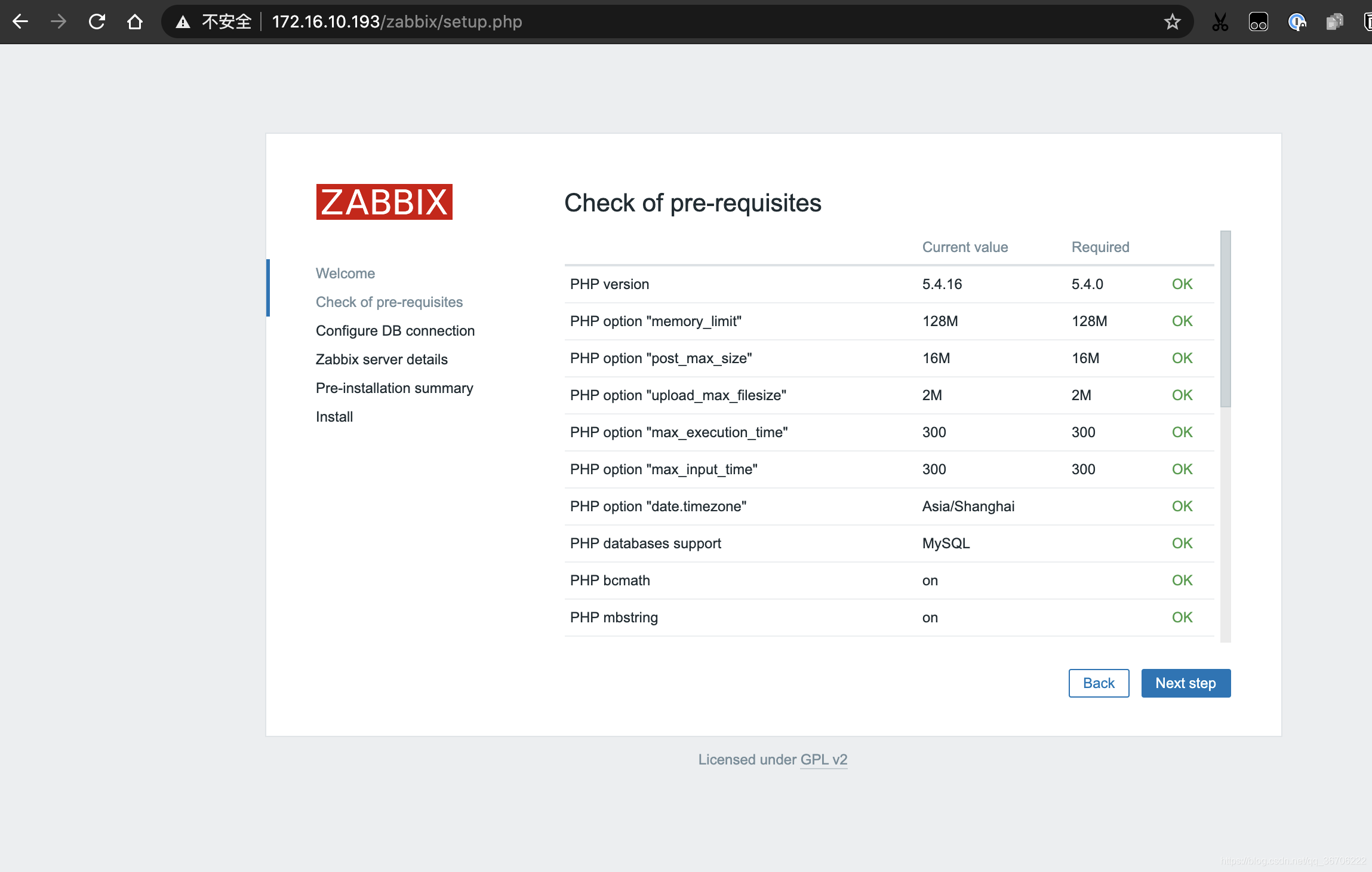Open the browser home page icon
1372x872 pixels.
point(135,22)
